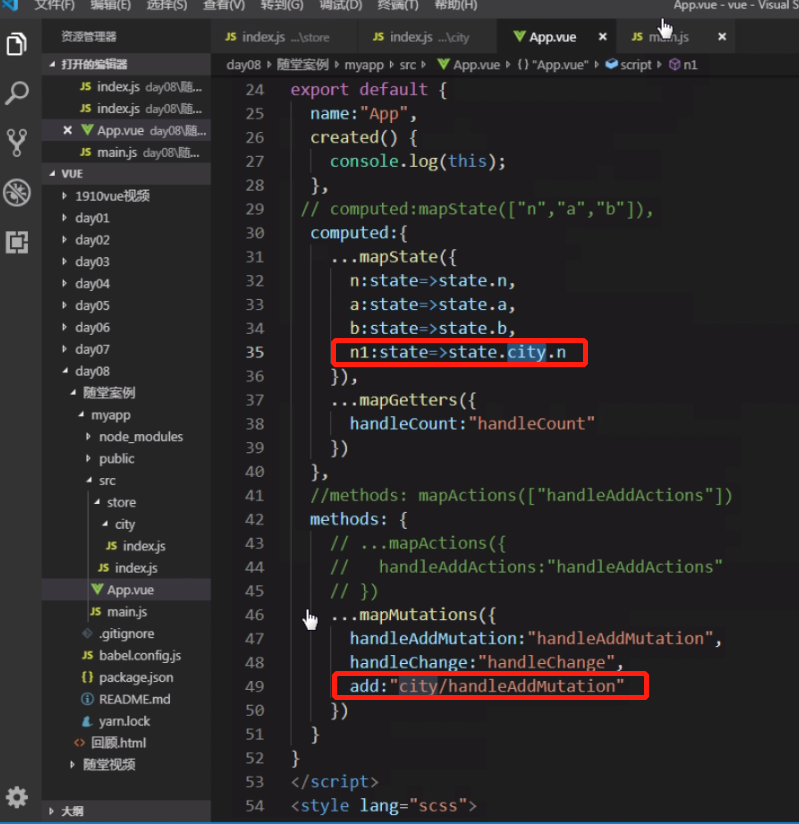Click the Manage gear icon

pyautogui.click(x=17, y=797)
